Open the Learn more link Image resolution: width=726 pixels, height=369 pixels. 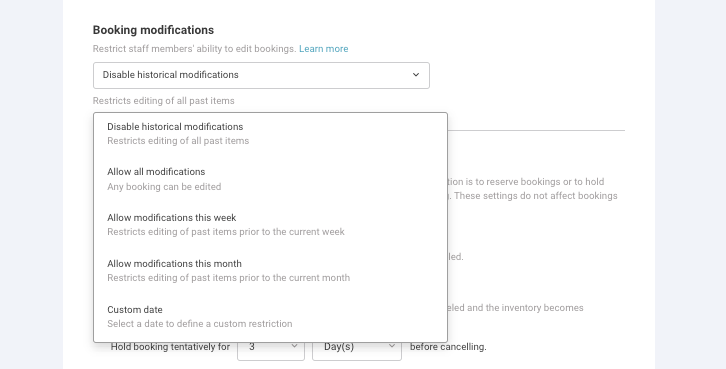coord(324,49)
